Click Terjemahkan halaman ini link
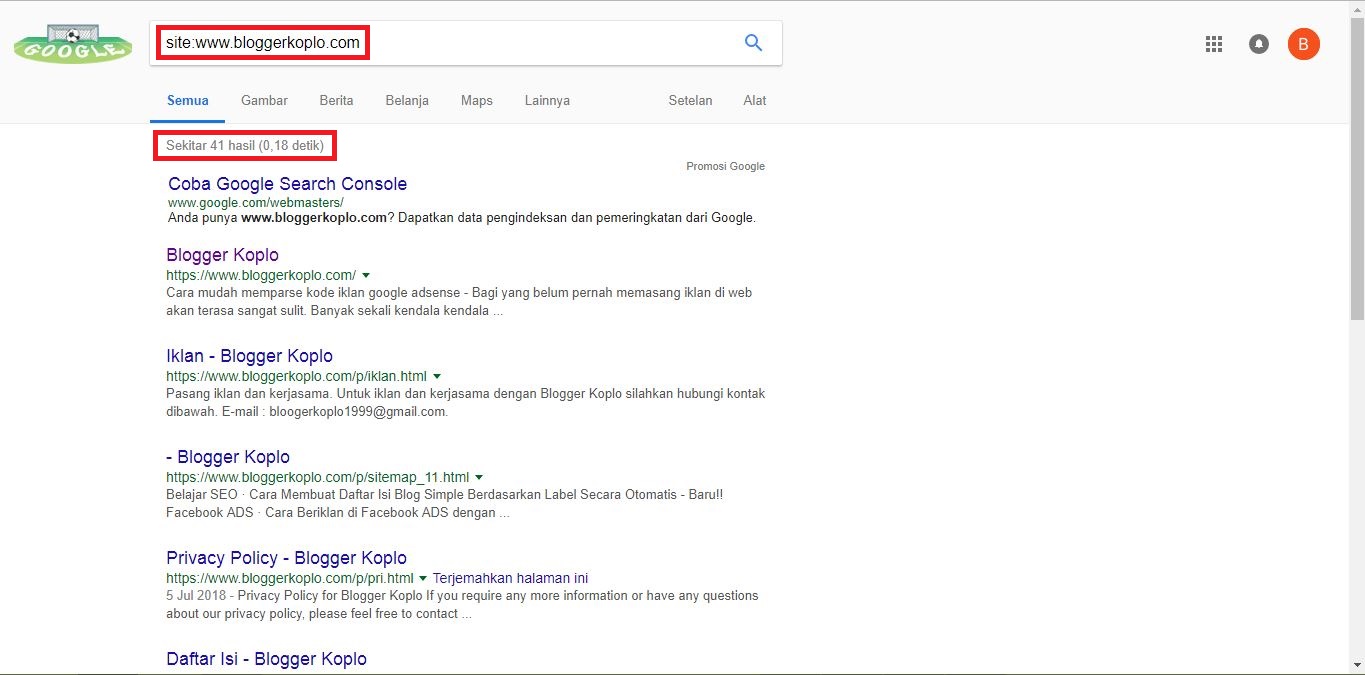Screen dimensions: 1365x675 511,578
